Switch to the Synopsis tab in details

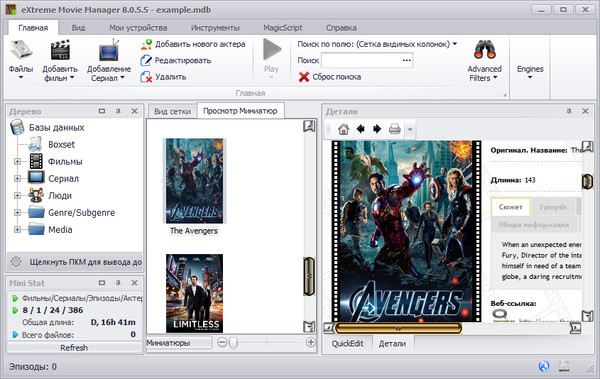coord(553,207)
